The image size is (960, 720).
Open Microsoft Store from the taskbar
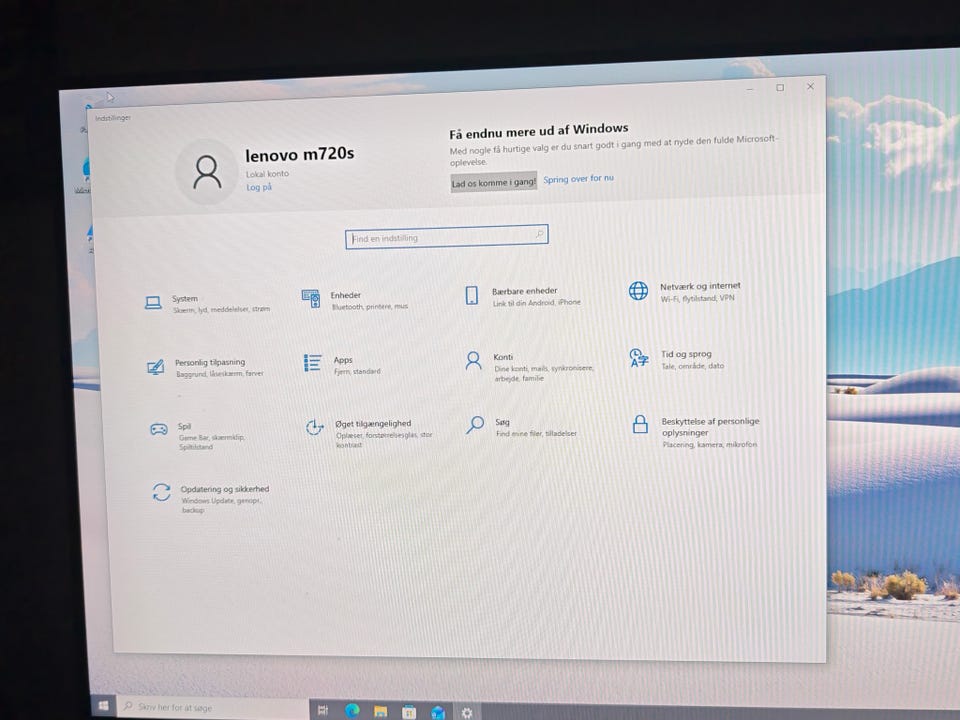point(409,711)
